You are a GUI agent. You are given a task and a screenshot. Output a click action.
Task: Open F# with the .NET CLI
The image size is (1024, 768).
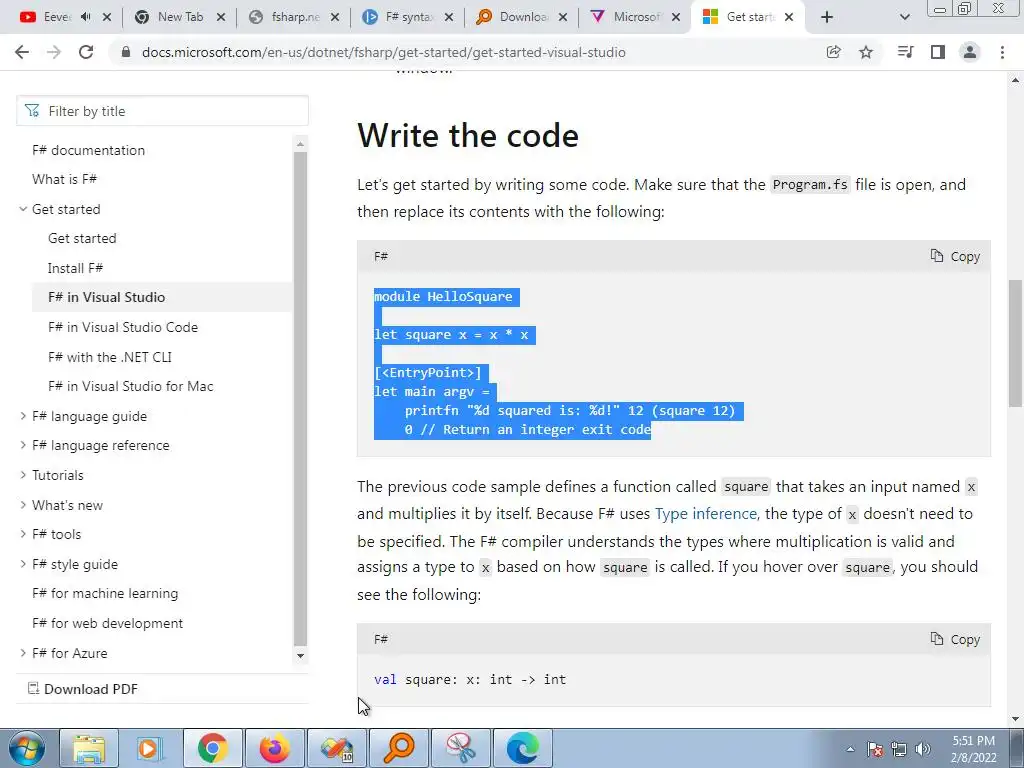110,357
